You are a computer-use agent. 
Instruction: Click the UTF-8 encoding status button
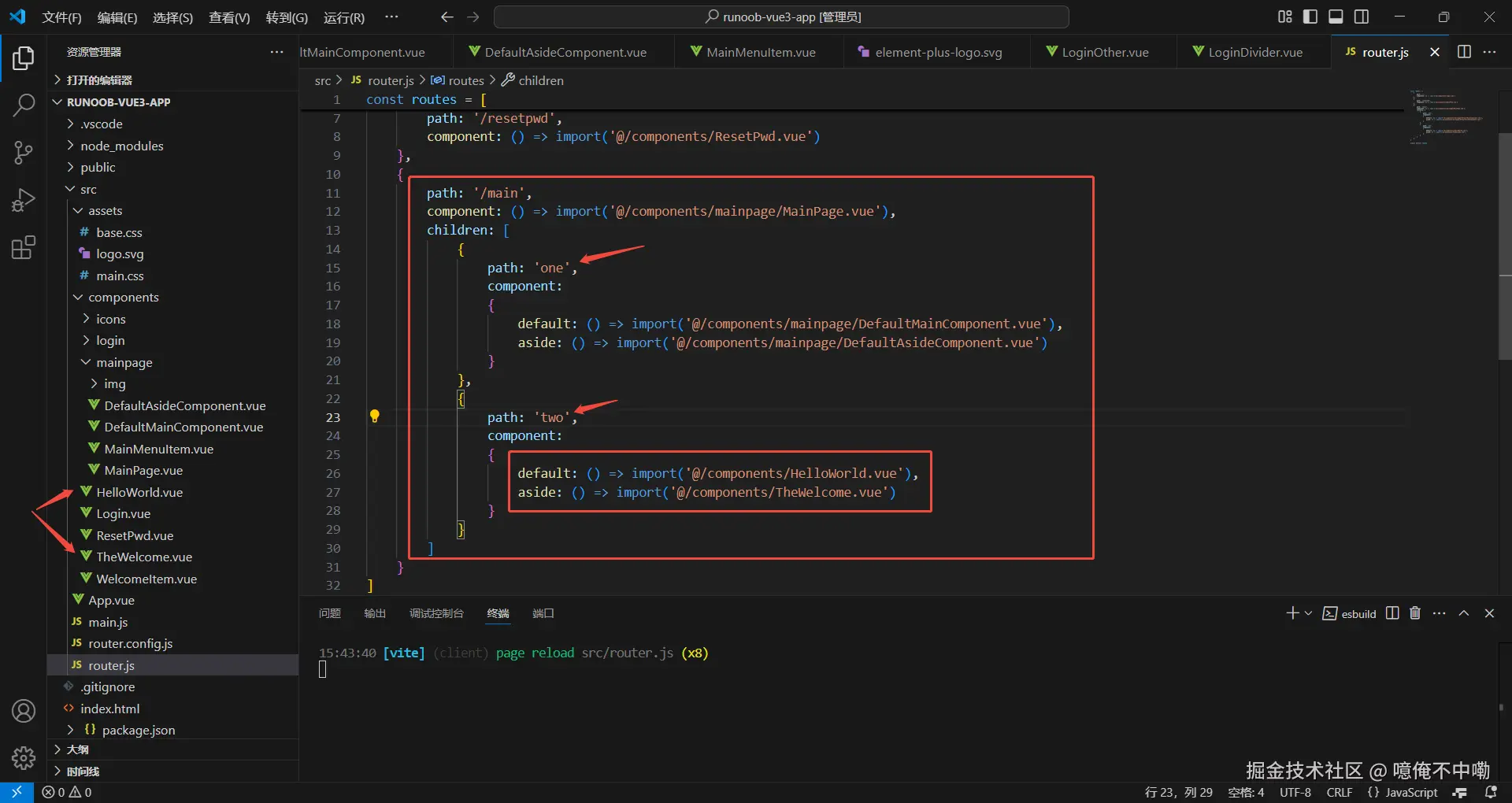tap(1295, 792)
